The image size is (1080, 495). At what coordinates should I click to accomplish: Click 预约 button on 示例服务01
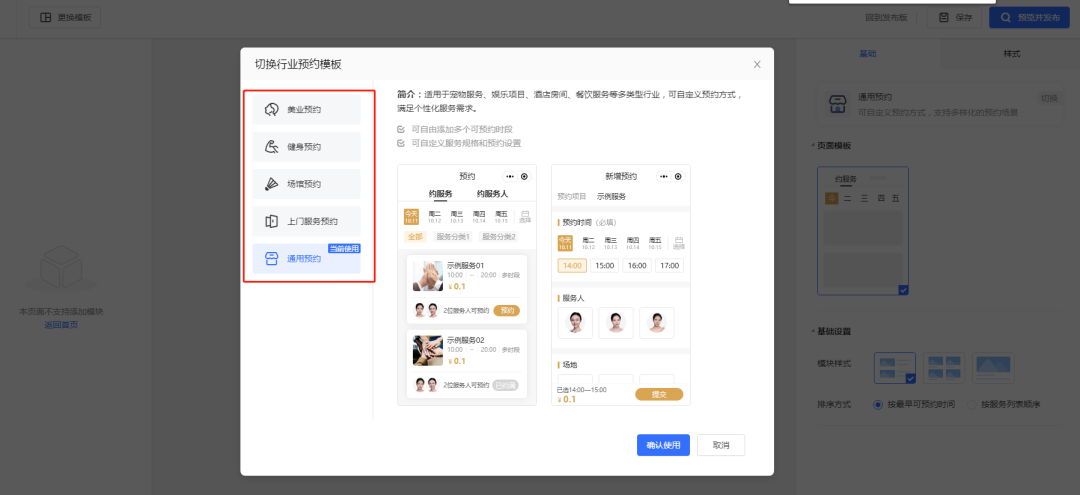(507, 310)
